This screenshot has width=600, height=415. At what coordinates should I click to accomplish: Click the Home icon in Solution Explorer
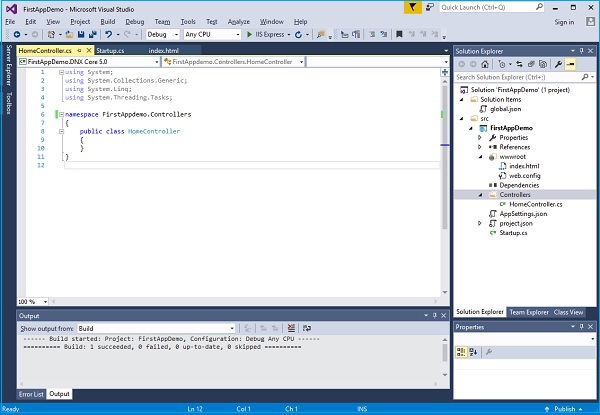[x=487, y=63]
